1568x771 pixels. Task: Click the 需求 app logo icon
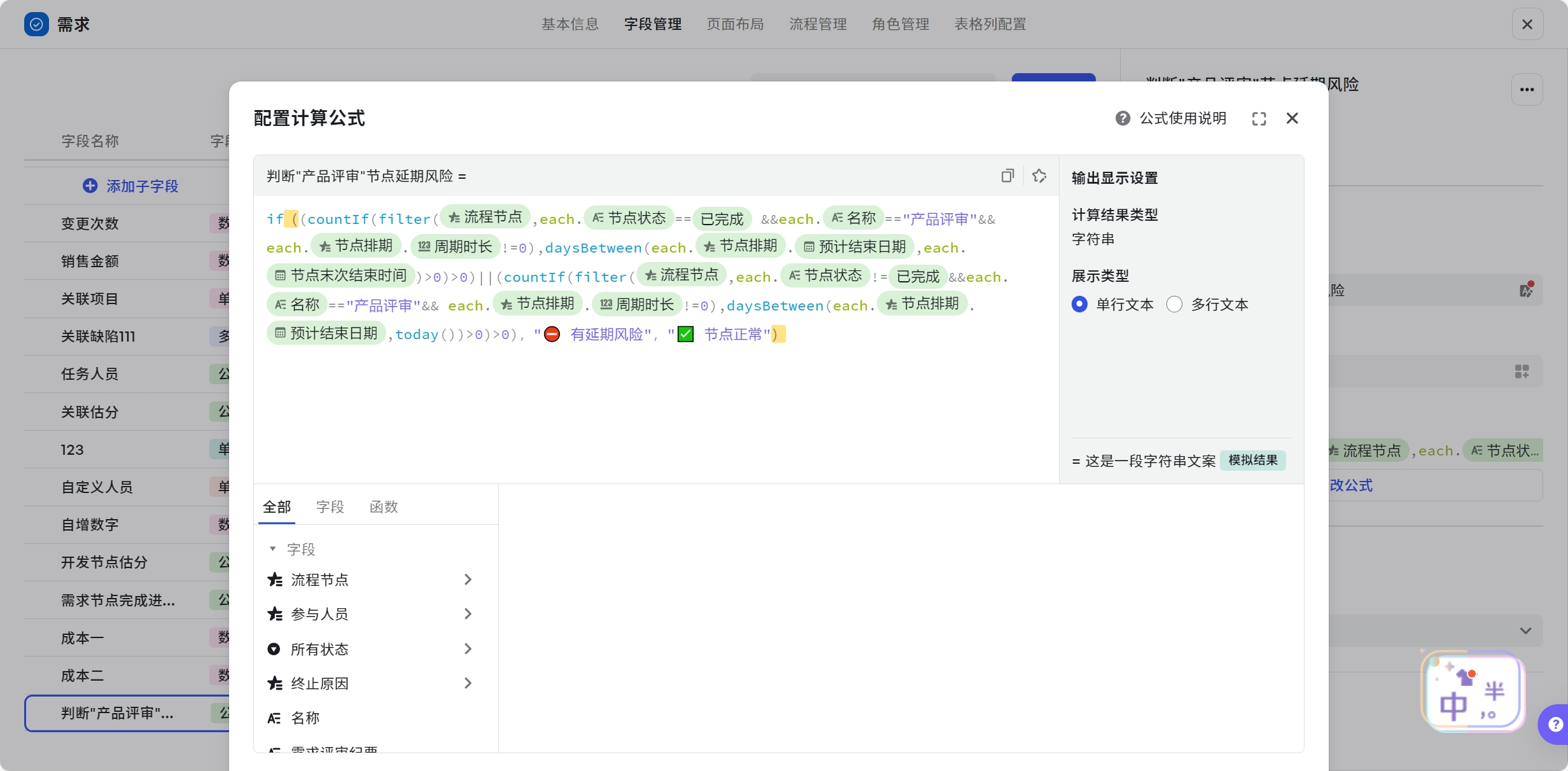(x=36, y=24)
